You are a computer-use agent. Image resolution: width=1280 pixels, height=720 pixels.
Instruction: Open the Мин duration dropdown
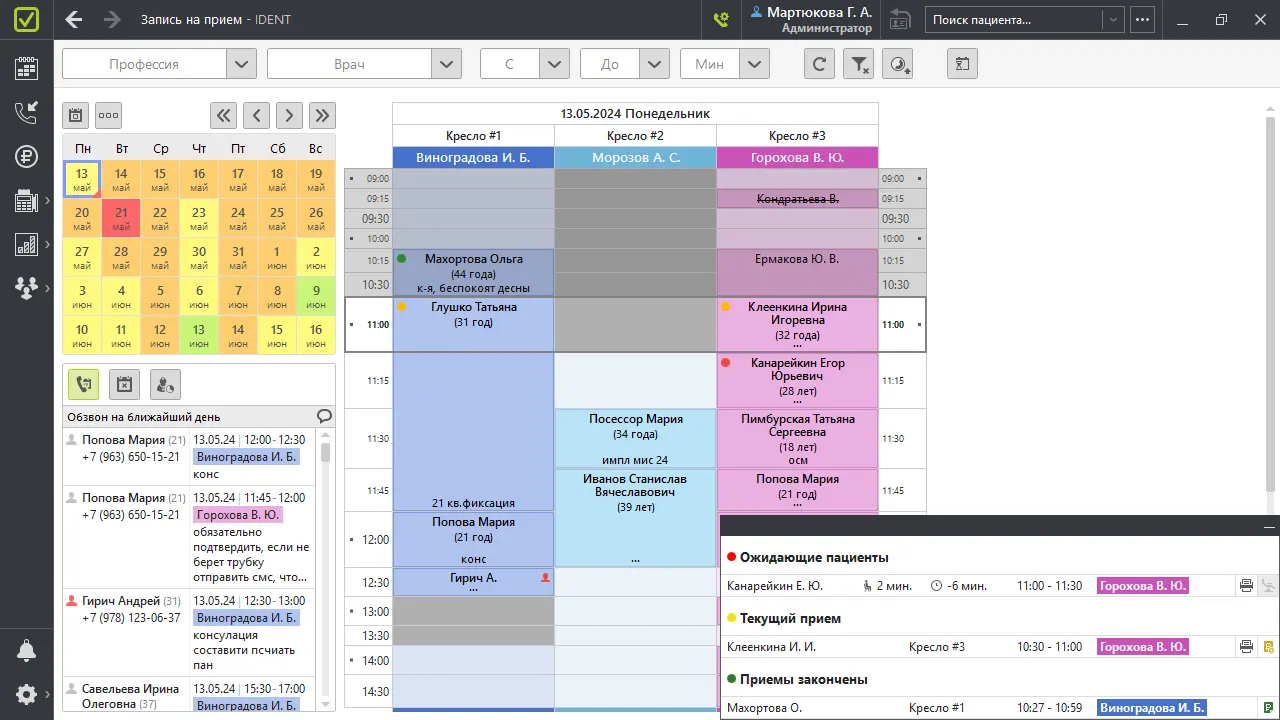click(x=755, y=64)
